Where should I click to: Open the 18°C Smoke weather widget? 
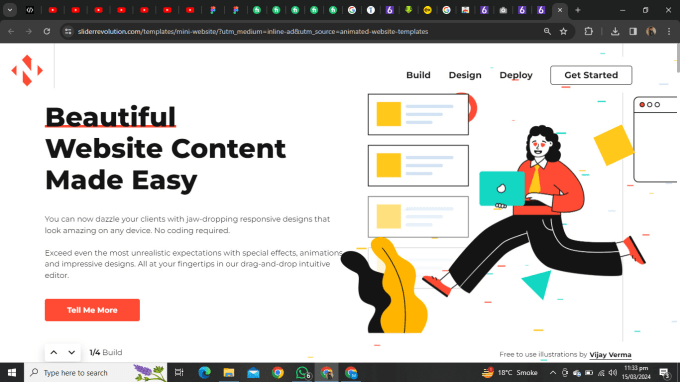(510, 372)
